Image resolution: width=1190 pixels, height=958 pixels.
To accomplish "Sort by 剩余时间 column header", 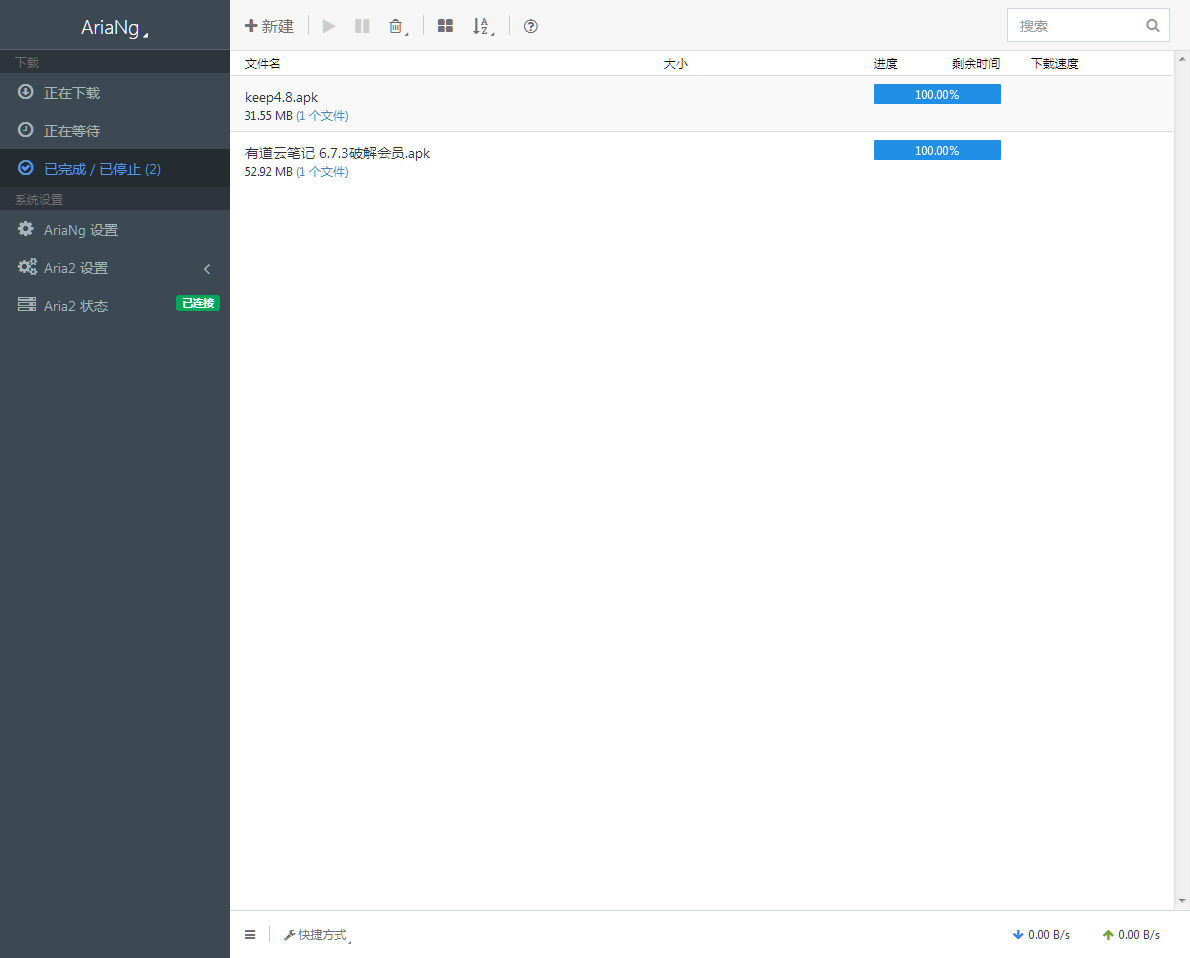I will tap(976, 64).
